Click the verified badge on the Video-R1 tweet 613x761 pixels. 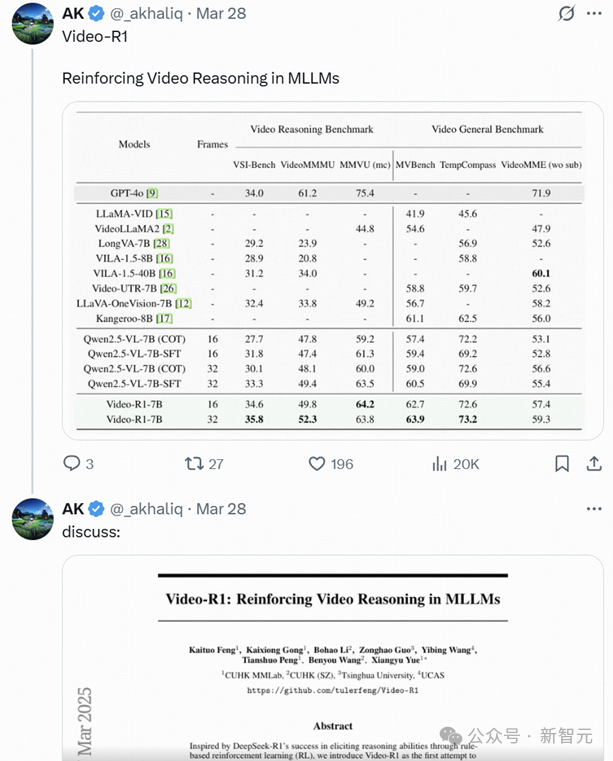pyautogui.click(x=97, y=14)
